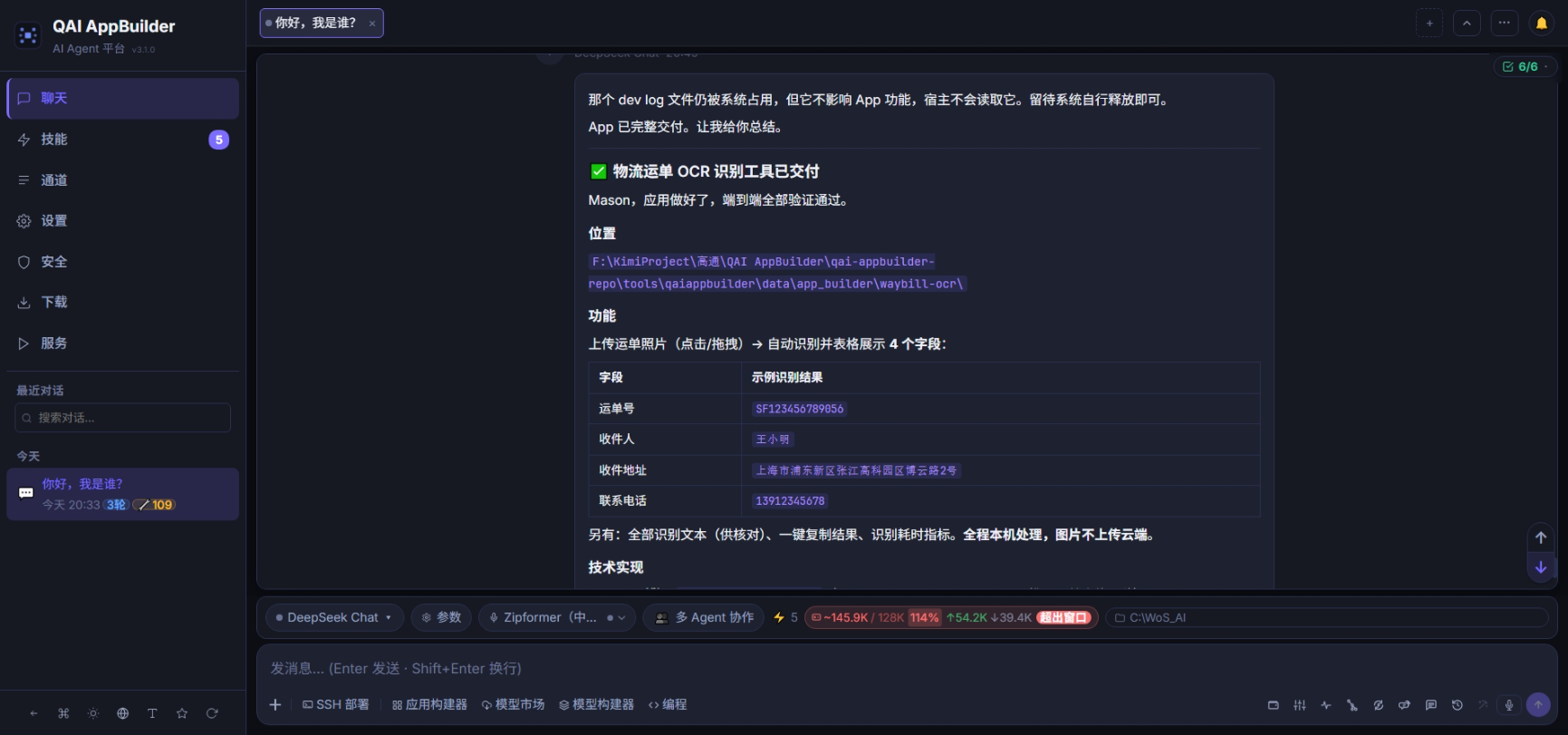Collapse the header with the chevron-up button
The width and height of the screenshot is (1568, 735).
click(1467, 24)
